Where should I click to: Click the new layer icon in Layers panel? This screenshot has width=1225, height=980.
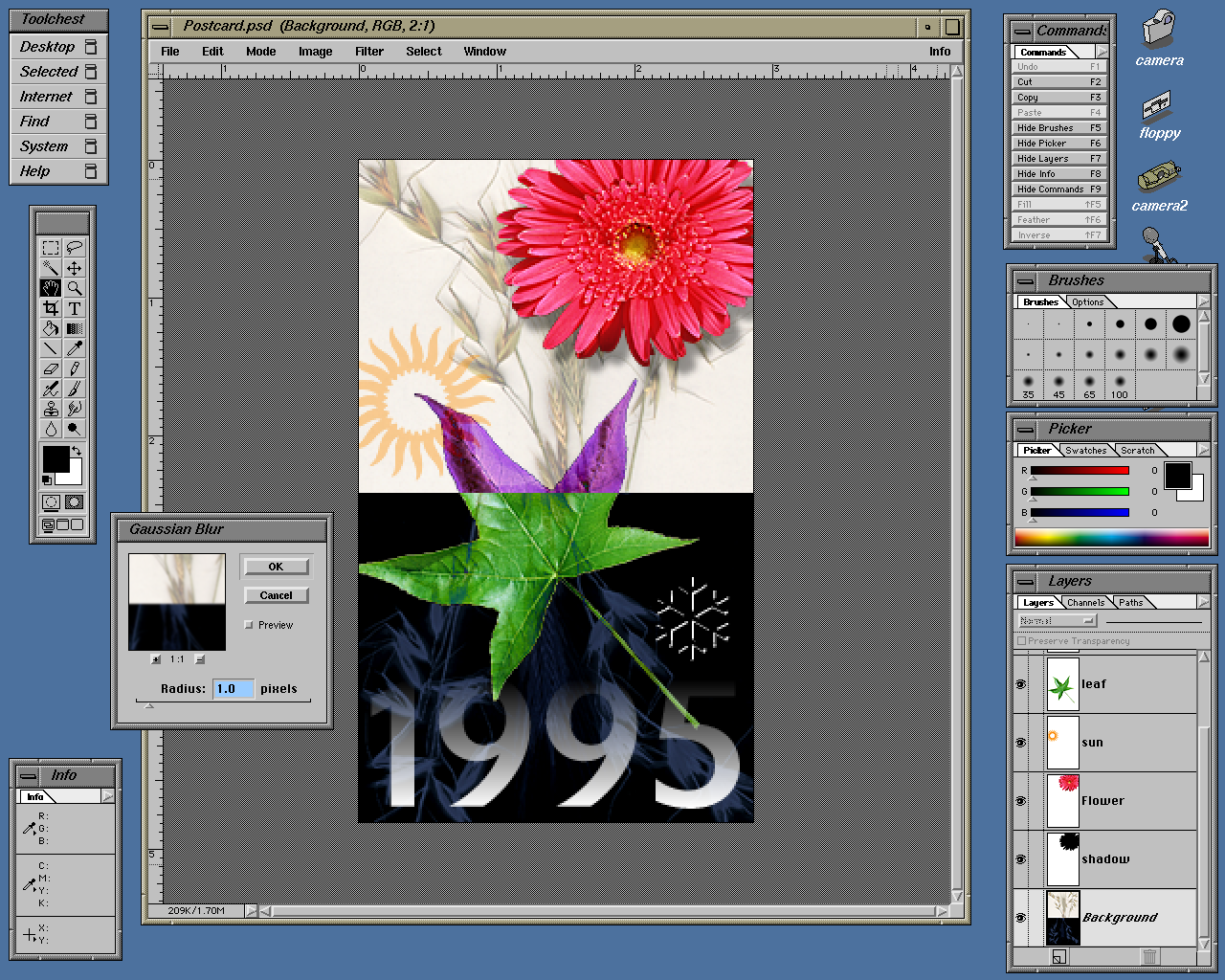pos(1058,956)
